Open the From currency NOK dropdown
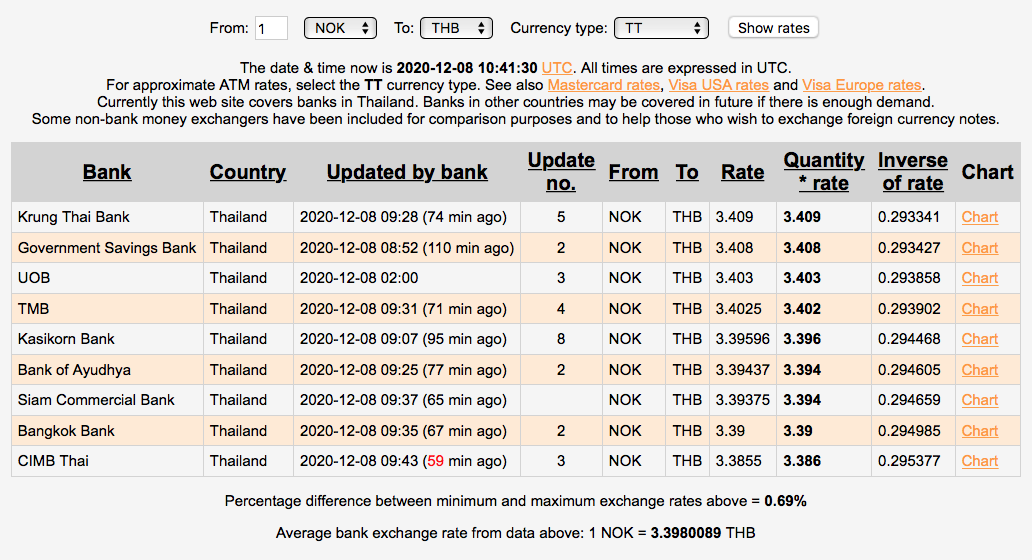The image size is (1032, 560). [x=339, y=28]
